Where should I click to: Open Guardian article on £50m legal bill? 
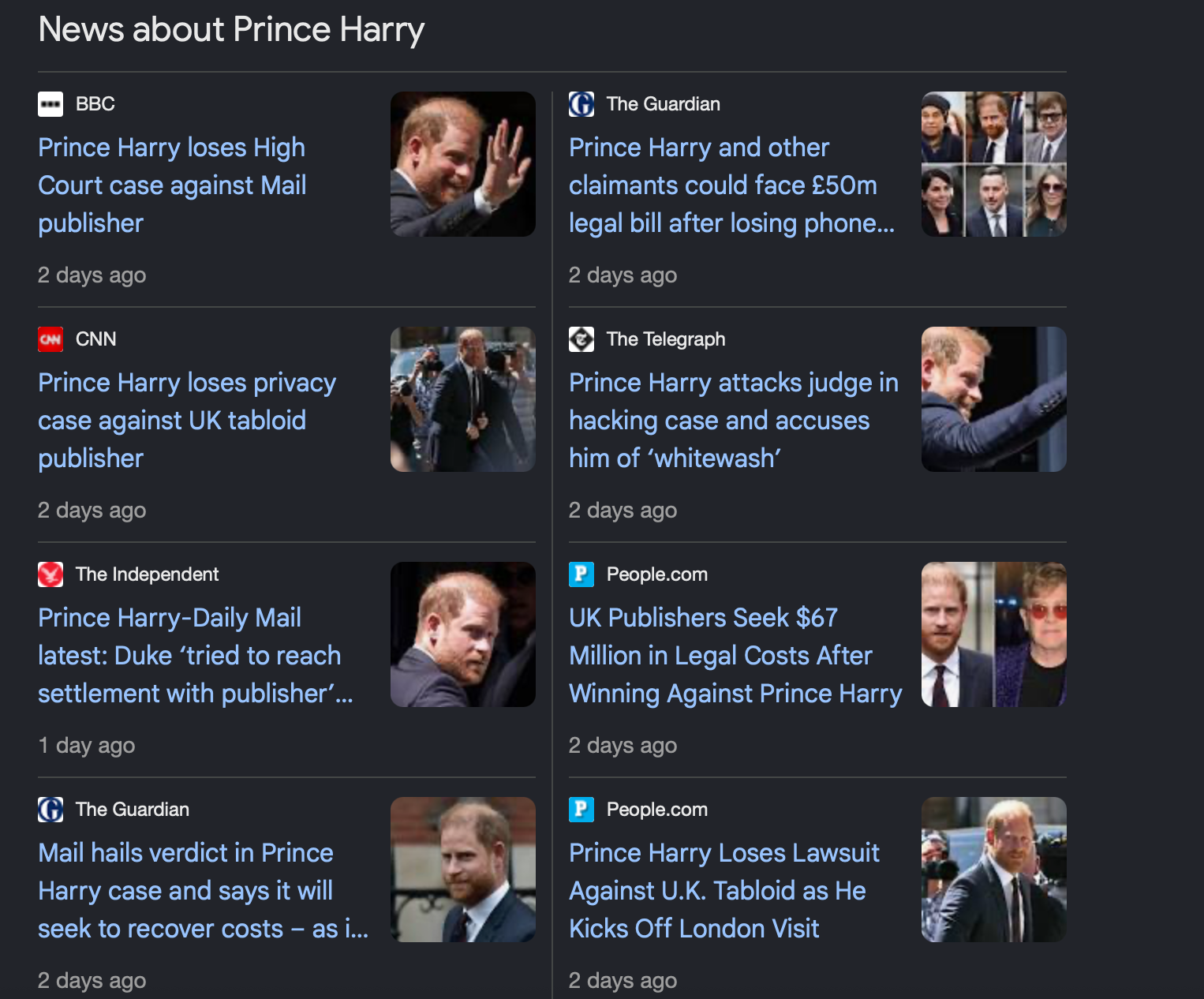(732, 185)
